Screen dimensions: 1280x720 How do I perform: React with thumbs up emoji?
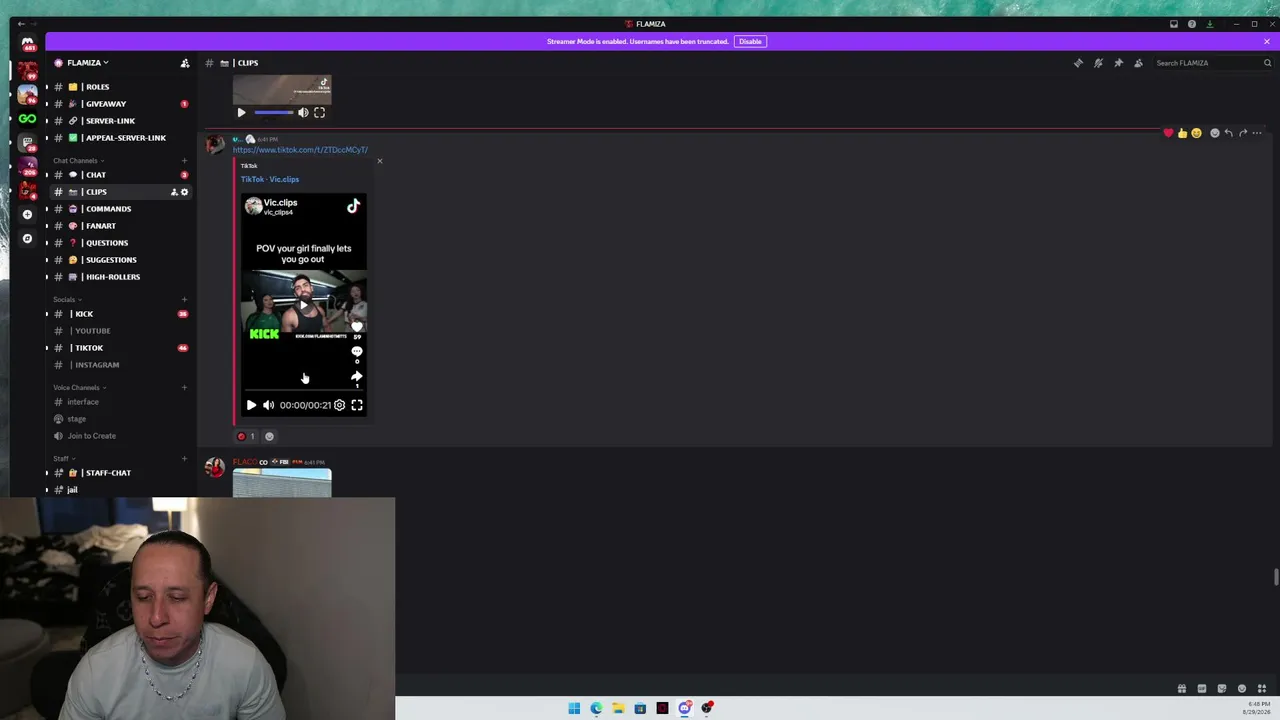1182,133
